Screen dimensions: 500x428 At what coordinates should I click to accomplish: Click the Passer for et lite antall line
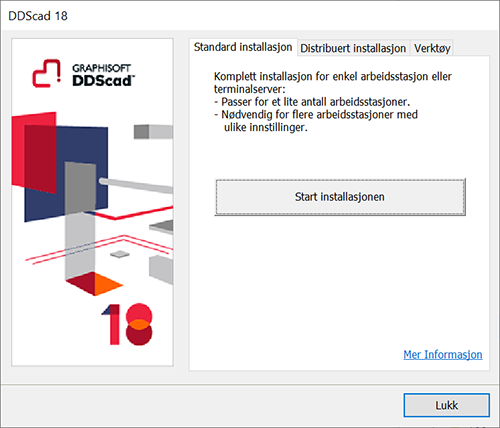click(312, 102)
